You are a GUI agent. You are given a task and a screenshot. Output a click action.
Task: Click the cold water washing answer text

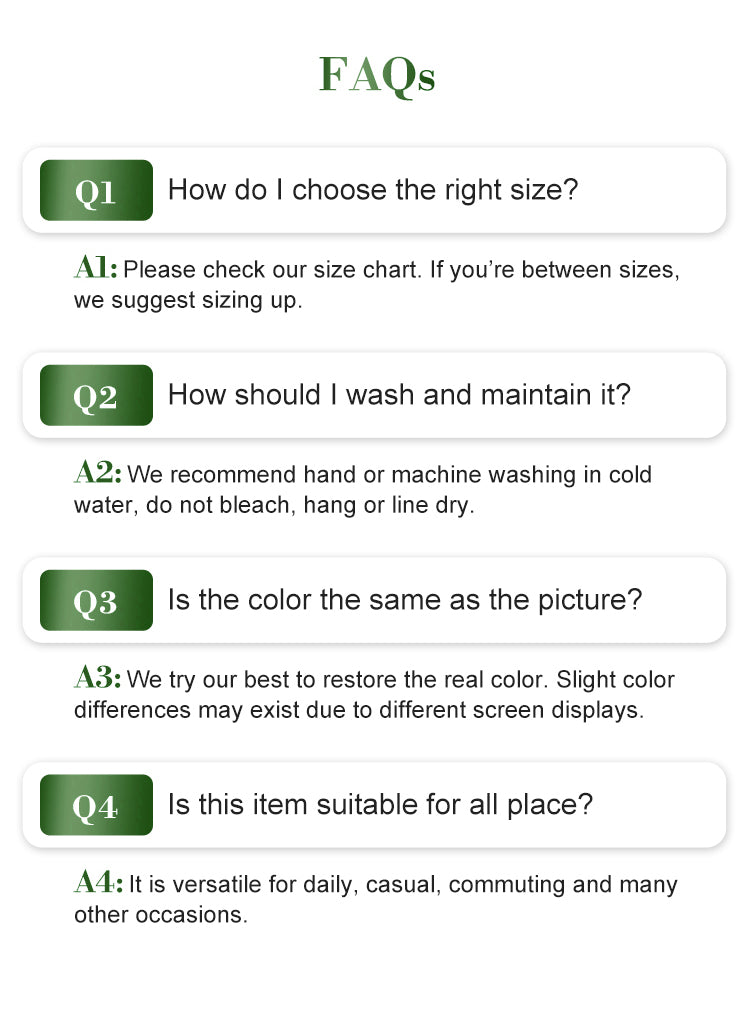tap(362, 489)
